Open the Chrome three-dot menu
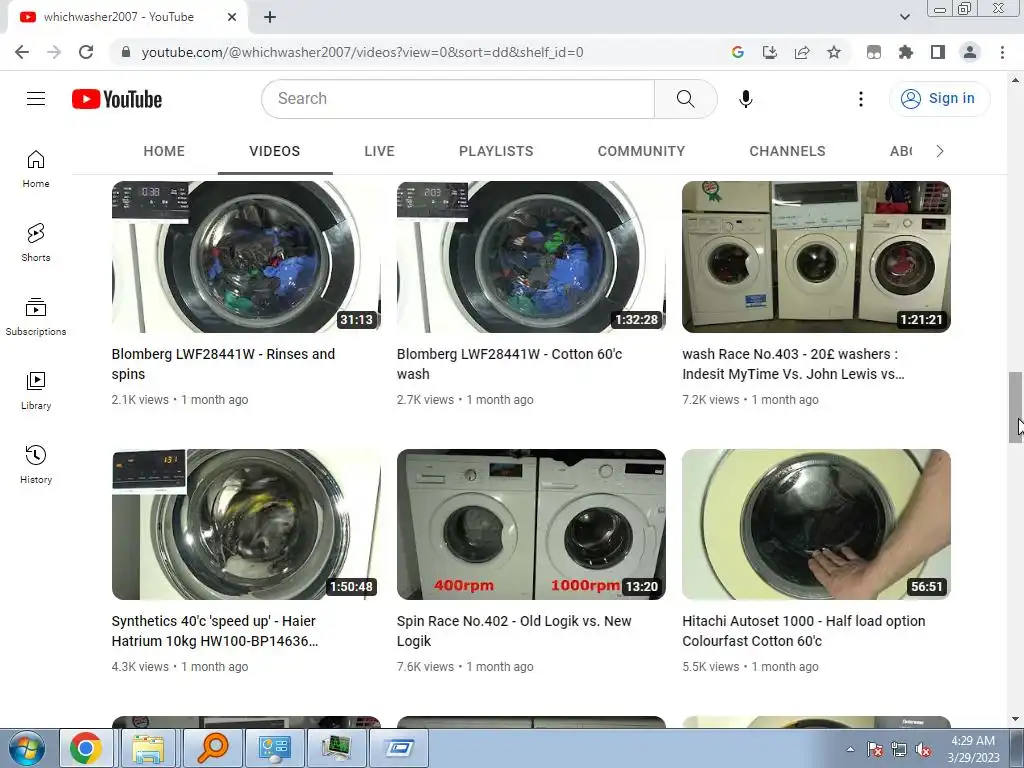The height and width of the screenshot is (768, 1024). (x=1002, y=52)
